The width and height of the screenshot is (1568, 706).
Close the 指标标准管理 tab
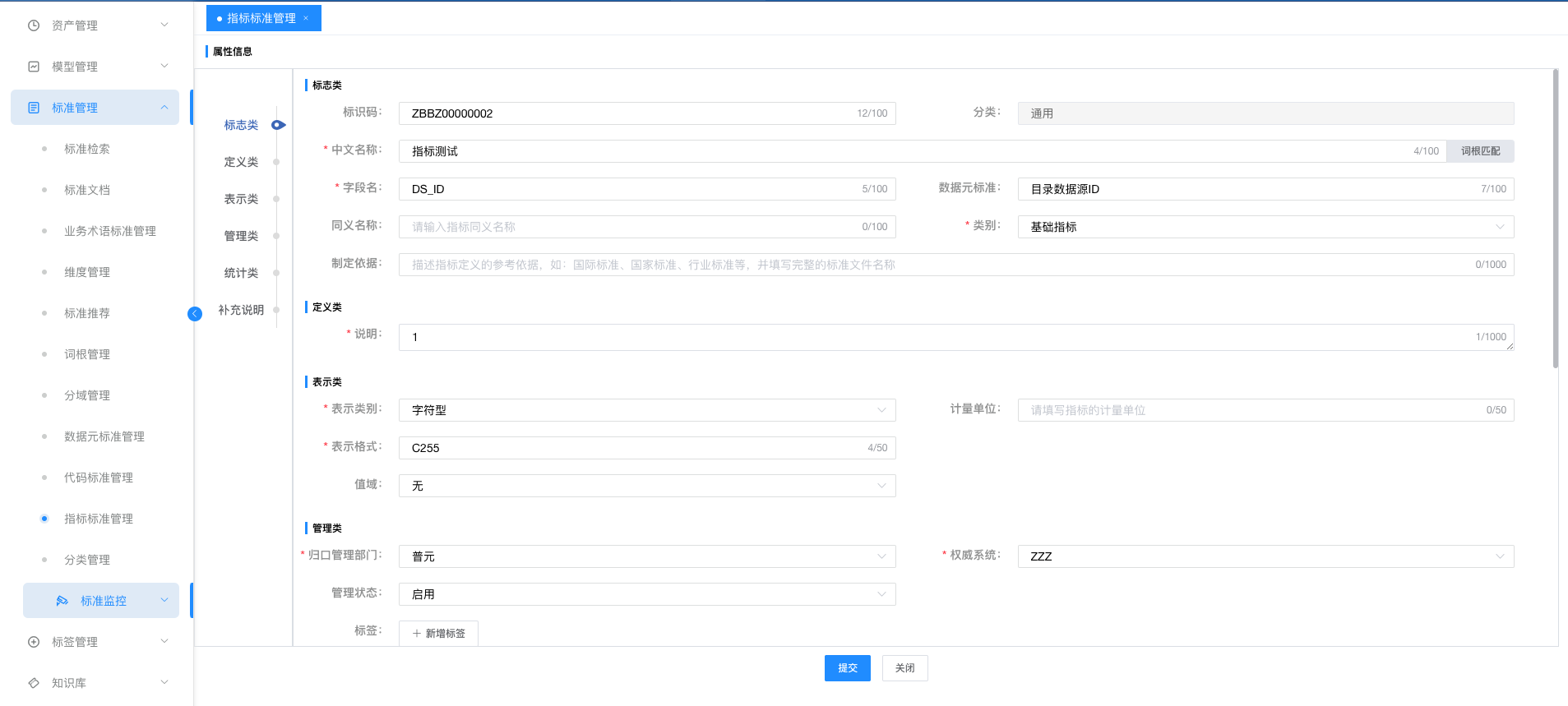[306, 18]
